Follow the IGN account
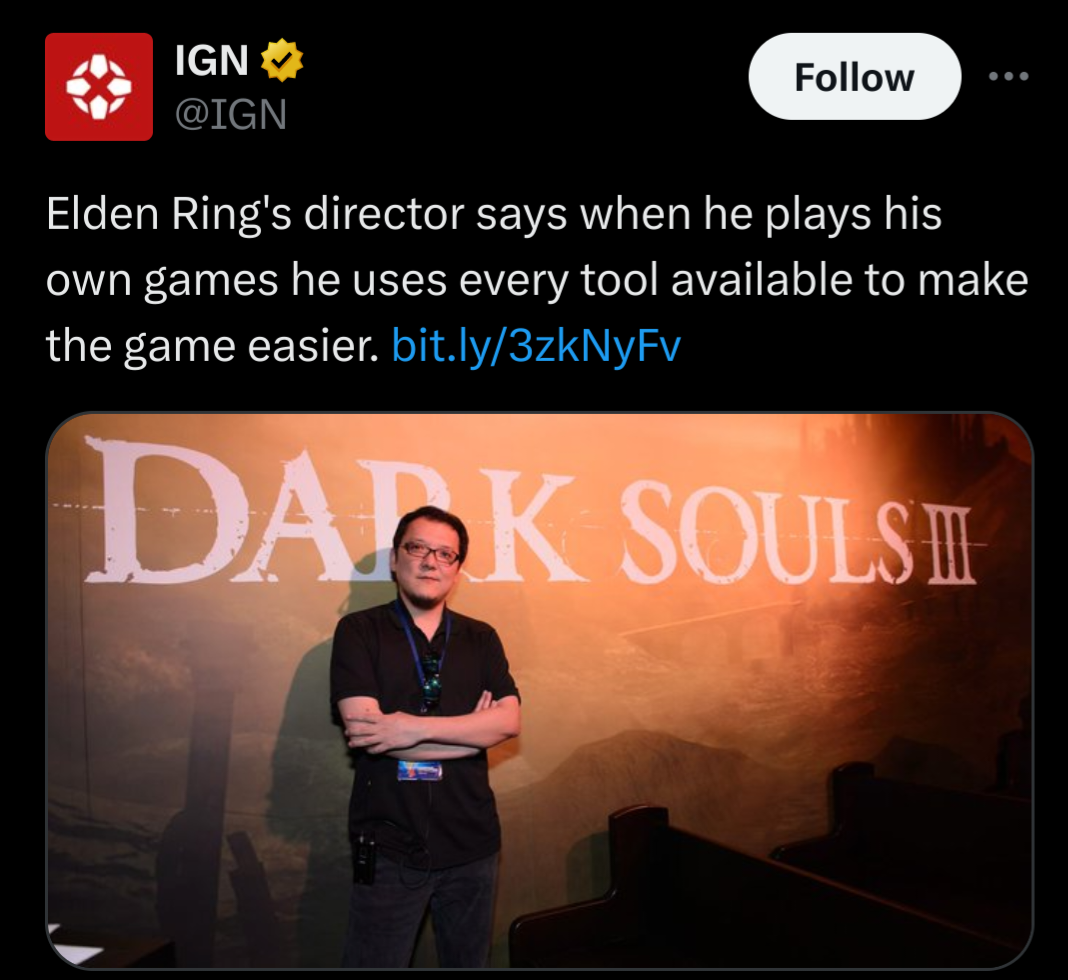Image resolution: width=1068 pixels, height=980 pixels. tap(854, 76)
